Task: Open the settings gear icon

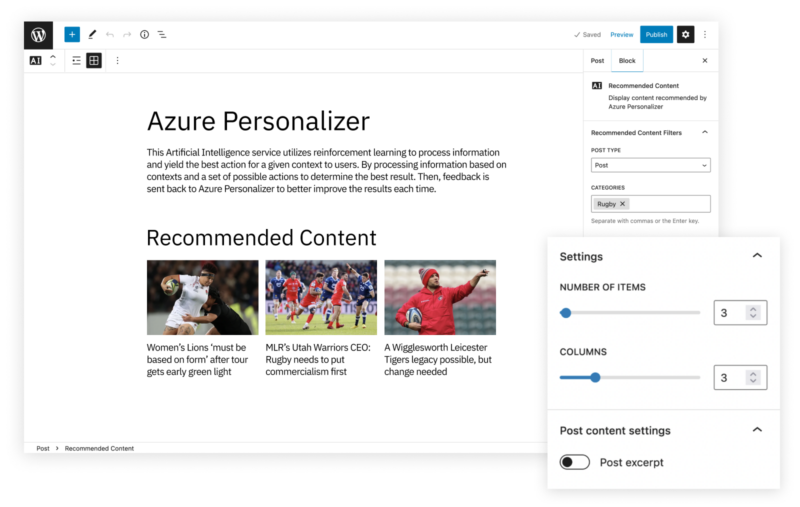Action: click(x=685, y=35)
